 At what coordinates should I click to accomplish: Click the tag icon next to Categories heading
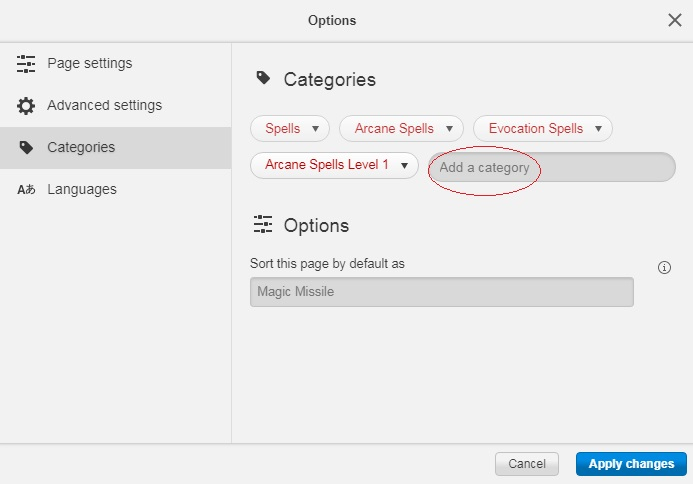pyautogui.click(x=263, y=78)
